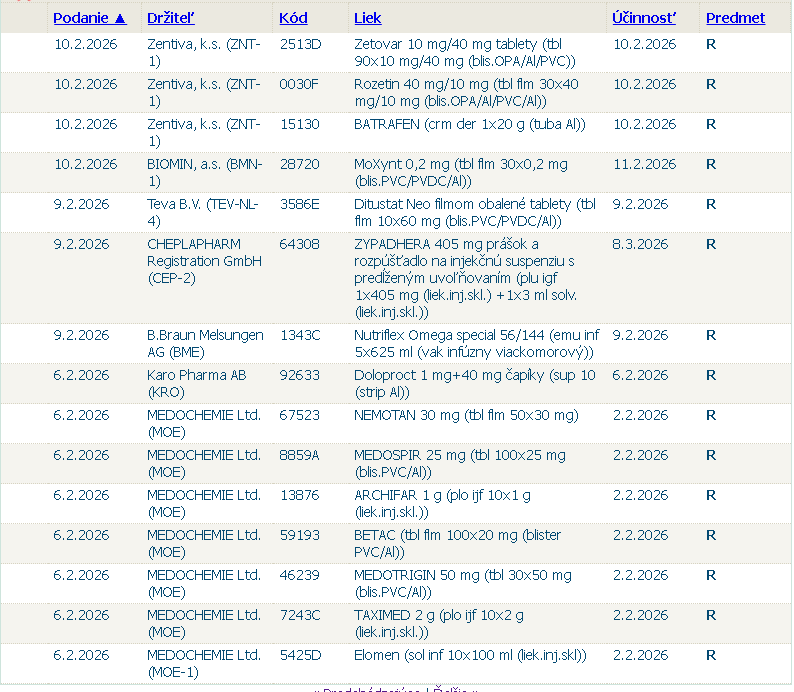The height and width of the screenshot is (692, 794).
Task: Select code 1343C cell
Action: pos(300,336)
